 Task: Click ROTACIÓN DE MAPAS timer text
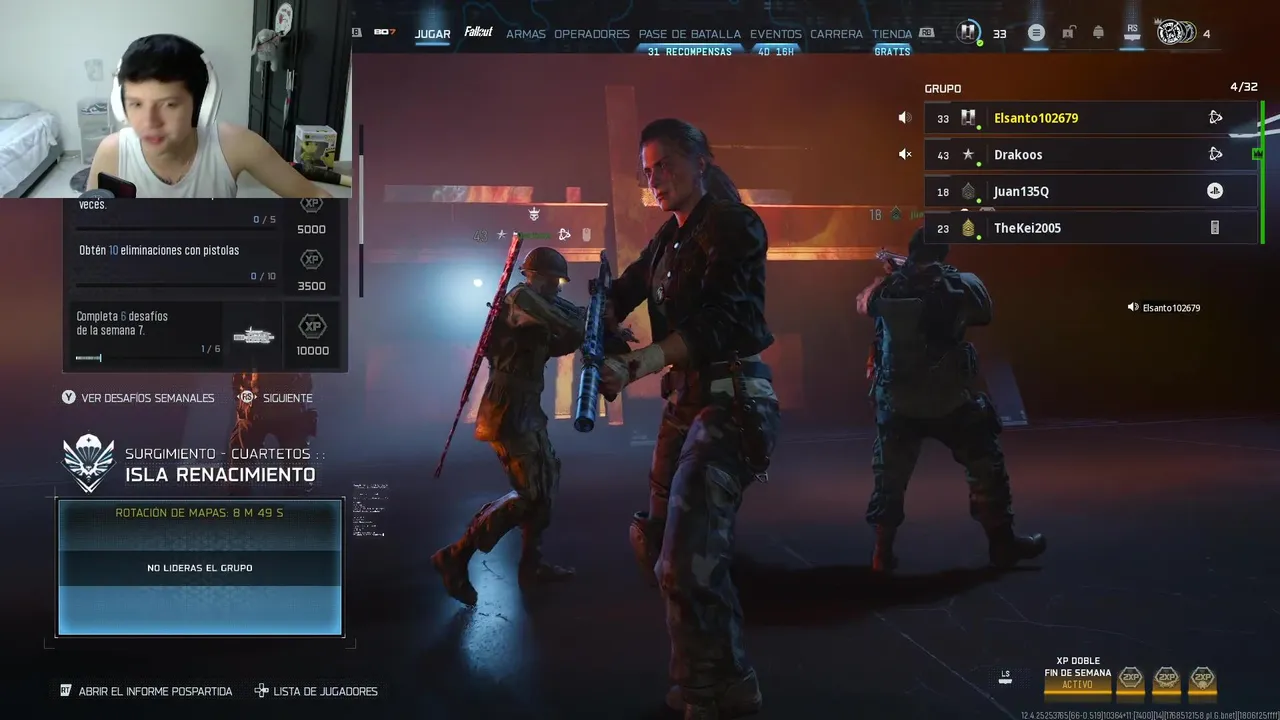[199, 513]
